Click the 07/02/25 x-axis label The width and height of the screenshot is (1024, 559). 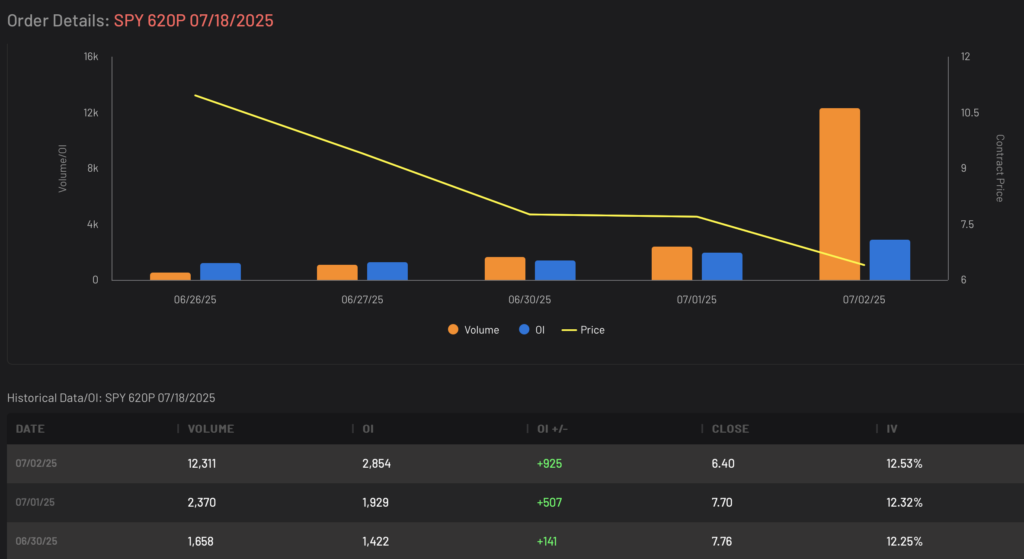[863, 300]
